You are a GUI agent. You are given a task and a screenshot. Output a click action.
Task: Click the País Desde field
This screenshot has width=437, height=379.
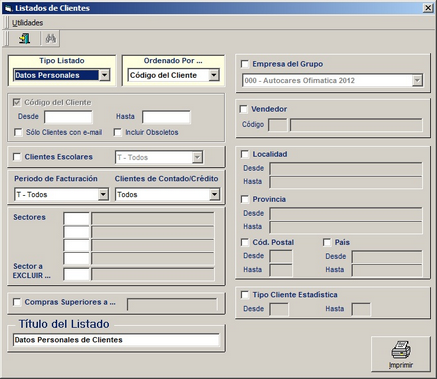pos(387,256)
